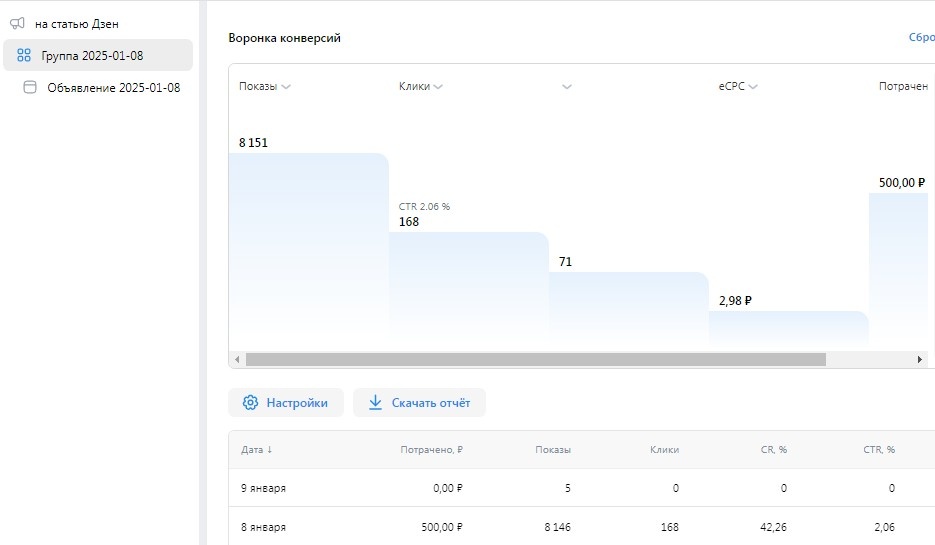Click the gear icon in Настройки
935x545 pixels.
(250, 402)
